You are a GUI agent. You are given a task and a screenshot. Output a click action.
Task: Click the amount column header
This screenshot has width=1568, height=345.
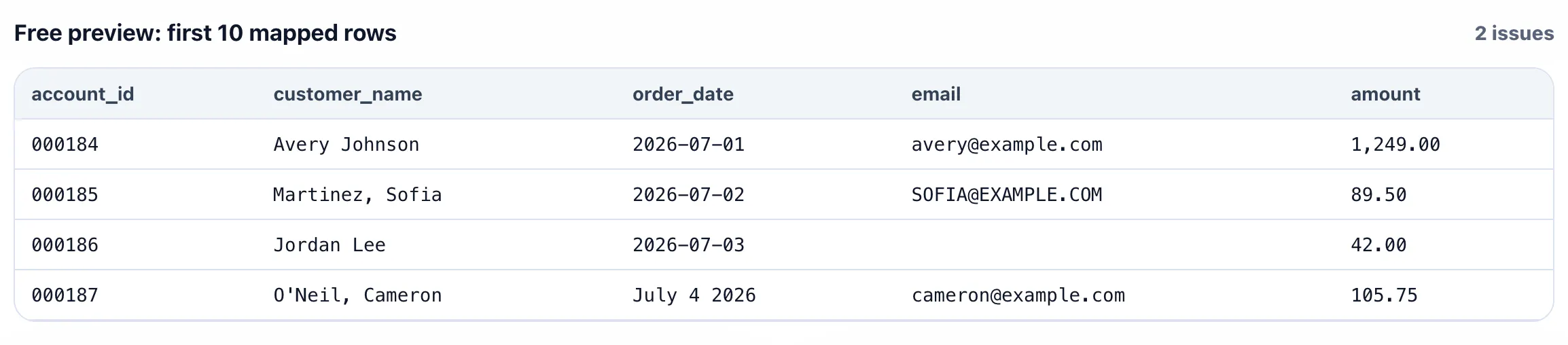(1385, 94)
